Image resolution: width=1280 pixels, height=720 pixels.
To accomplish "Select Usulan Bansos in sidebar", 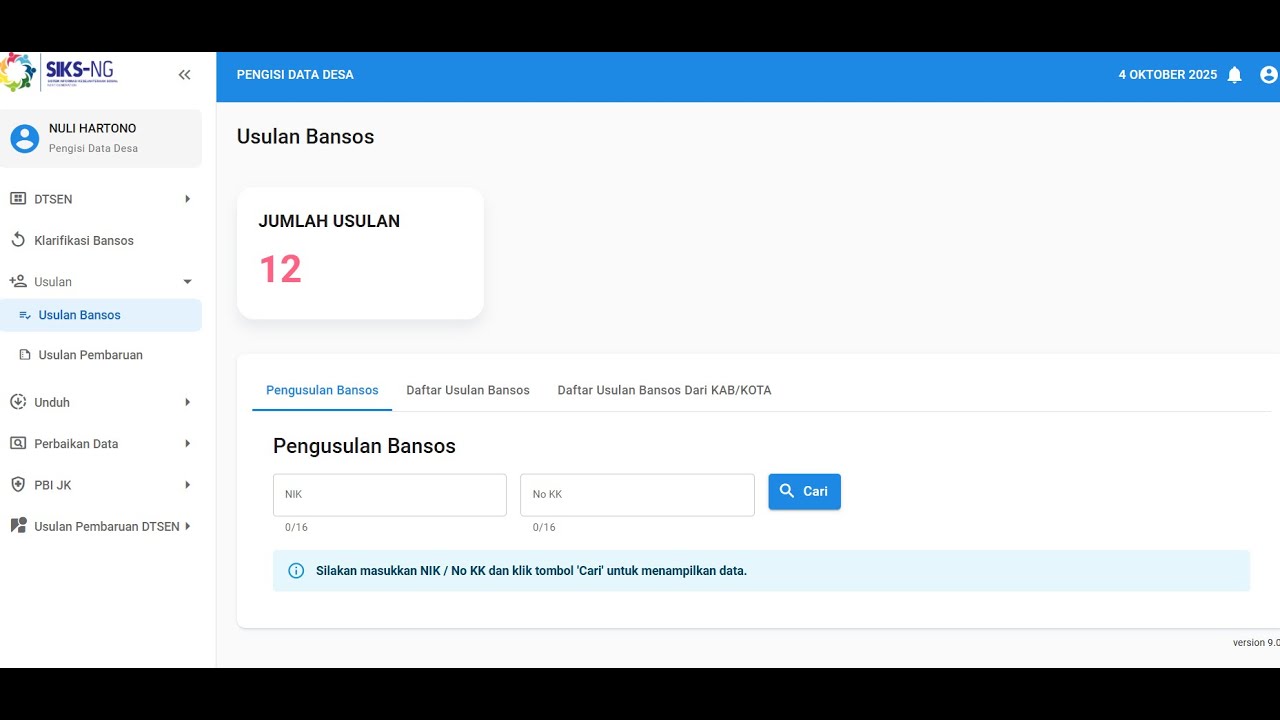I will (101, 315).
